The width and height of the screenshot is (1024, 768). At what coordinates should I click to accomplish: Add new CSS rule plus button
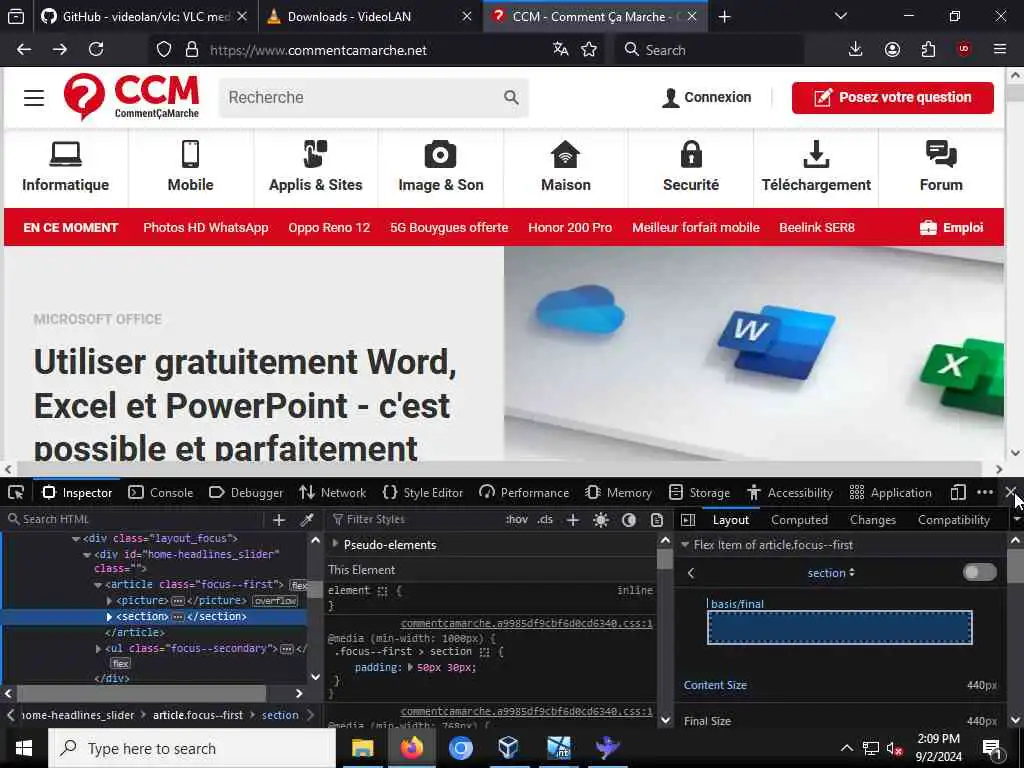pyautogui.click(x=573, y=520)
